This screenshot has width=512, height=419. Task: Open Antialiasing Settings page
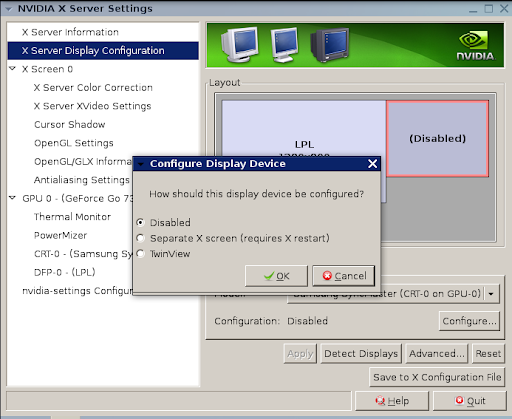pyautogui.click(x=82, y=180)
